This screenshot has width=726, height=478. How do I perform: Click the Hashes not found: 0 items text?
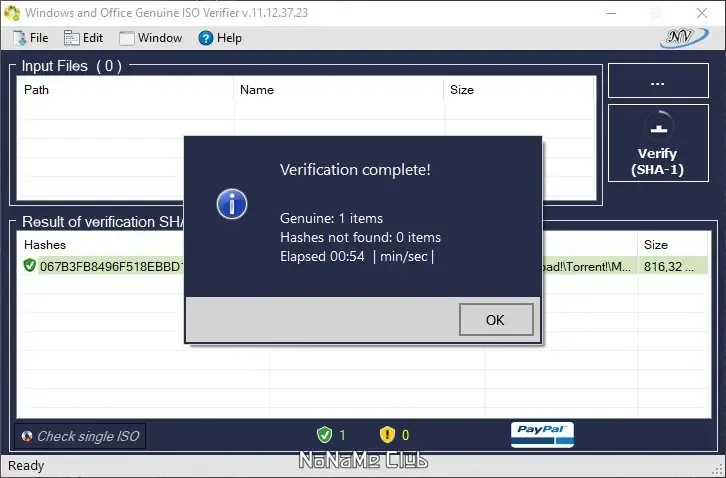click(361, 237)
